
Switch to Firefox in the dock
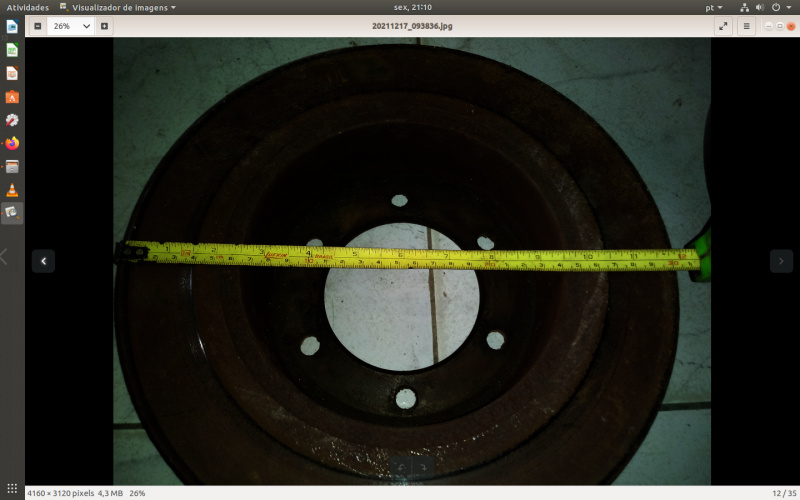pos(12,143)
